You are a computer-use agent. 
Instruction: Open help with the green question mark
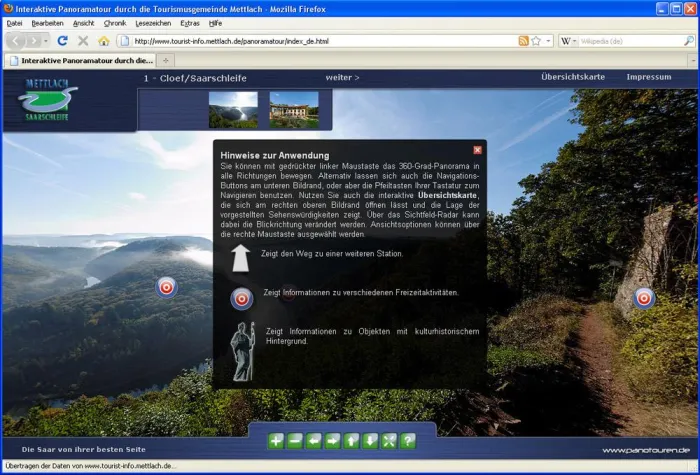click(408, 440)
